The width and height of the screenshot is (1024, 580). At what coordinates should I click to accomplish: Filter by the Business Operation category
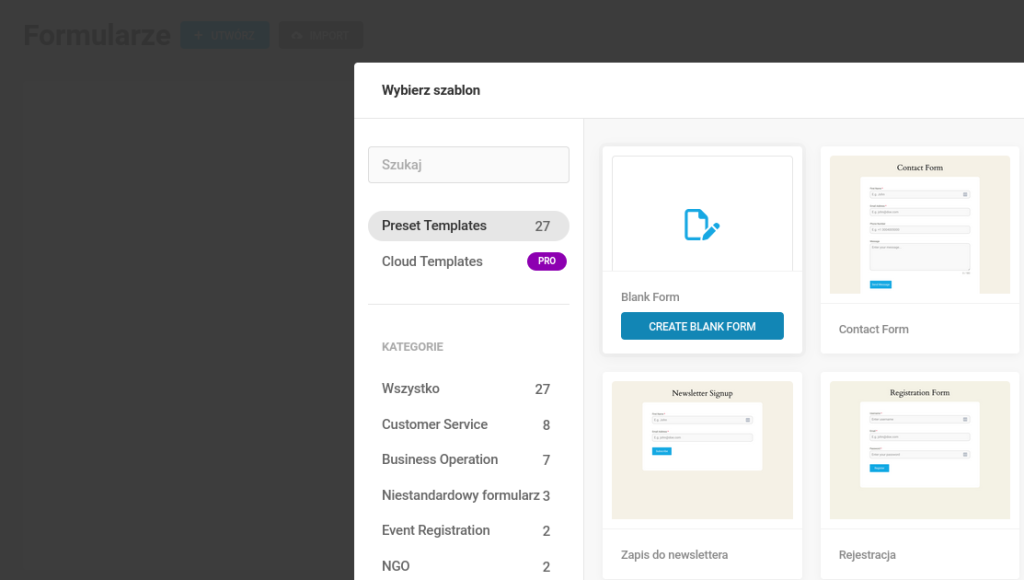pos(466,460)
